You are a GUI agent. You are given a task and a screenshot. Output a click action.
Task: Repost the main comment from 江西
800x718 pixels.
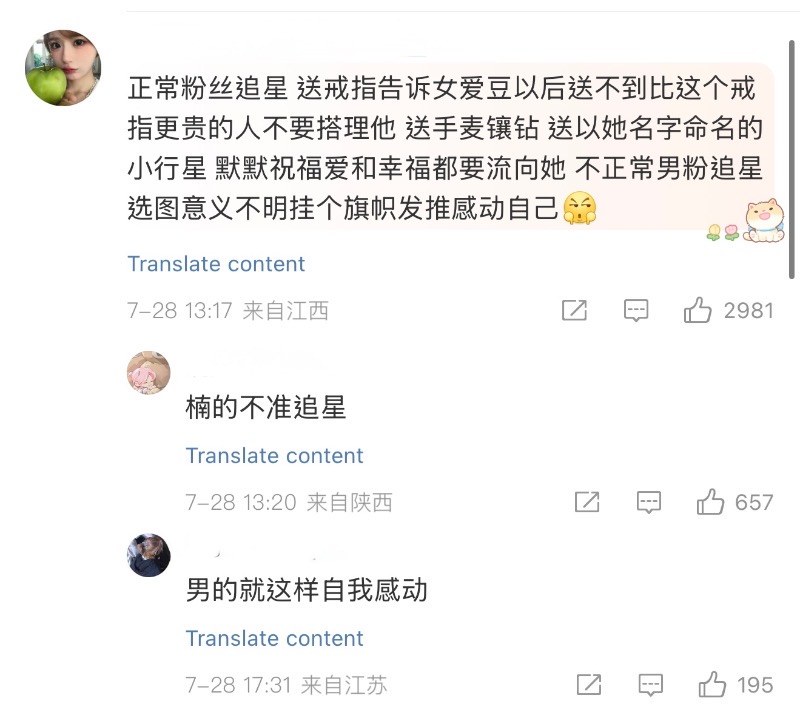point(574,311)
